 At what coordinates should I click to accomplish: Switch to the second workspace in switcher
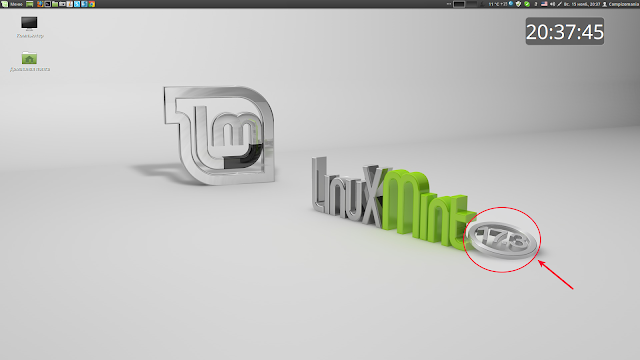click(x=471, y=4)
